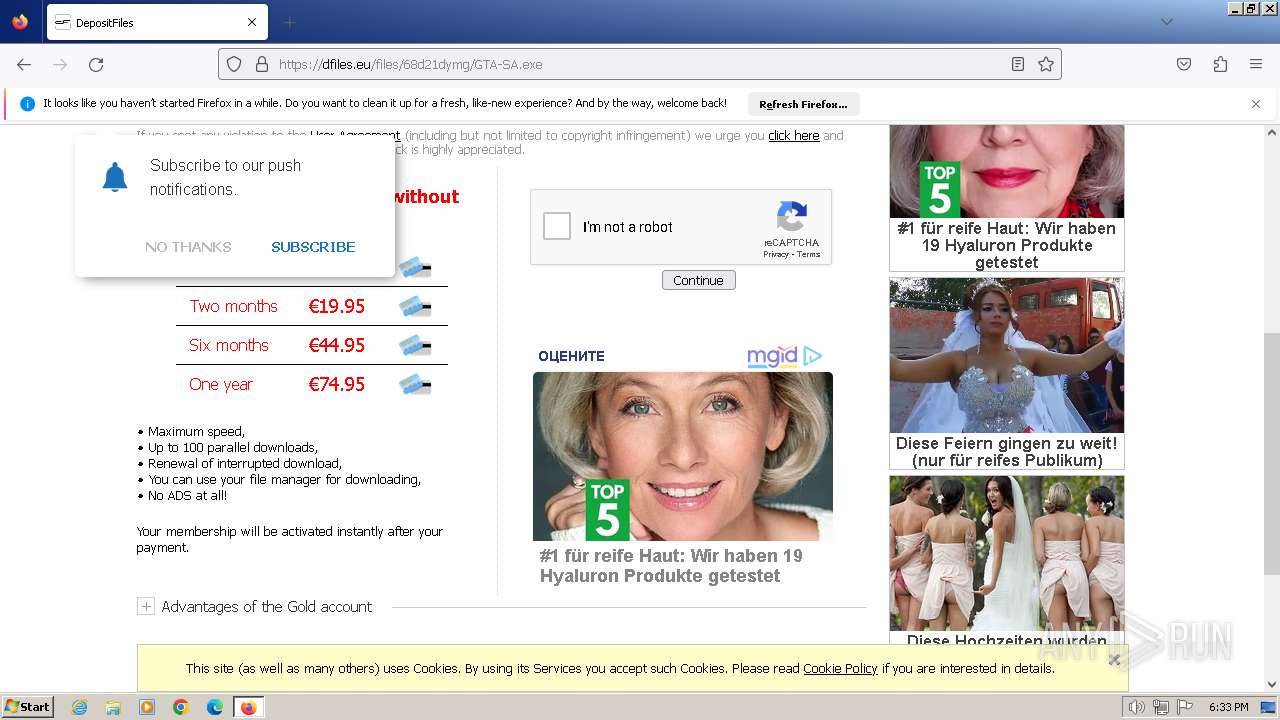Open Internet Explorer from the taskbar

click(80, 707)
